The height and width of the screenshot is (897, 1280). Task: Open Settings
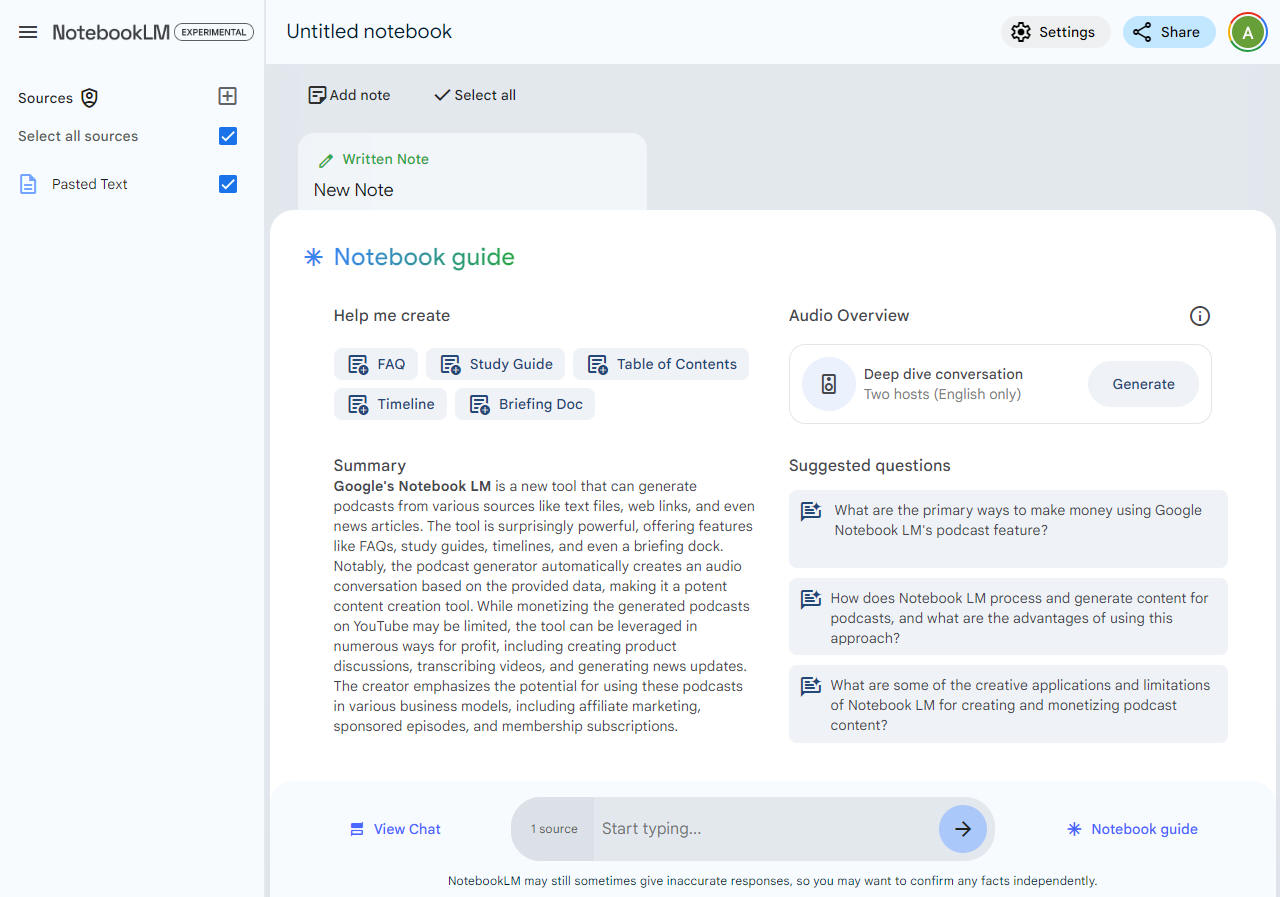pos(1055,32)
